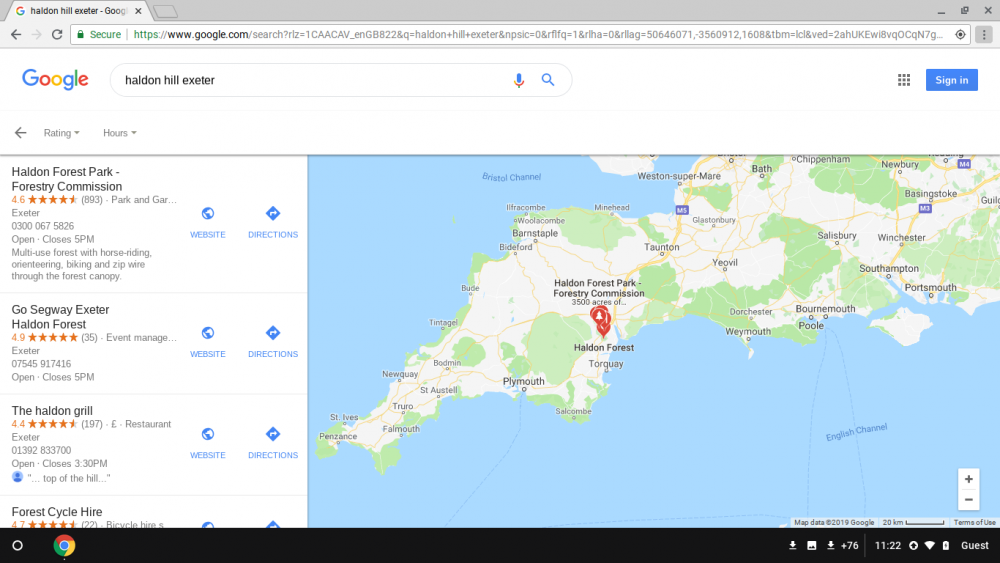
Task: Get directions to Go Segway Exeter
Action: [273, 342]
